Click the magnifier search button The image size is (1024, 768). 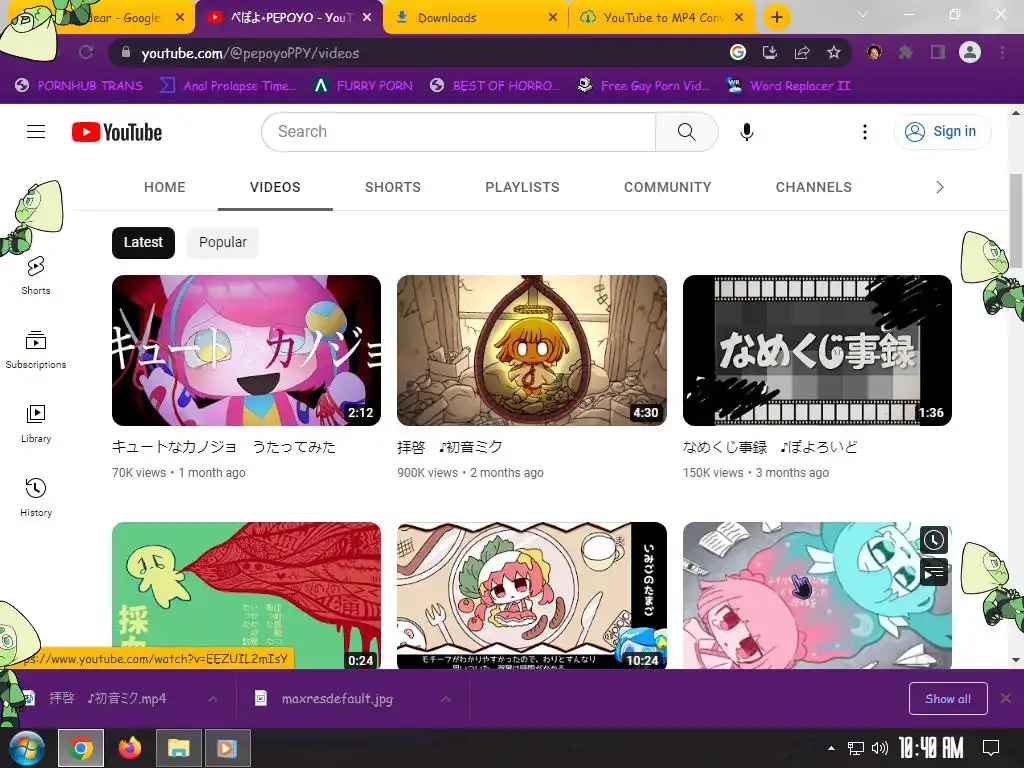pyautogui.click(x=686, y=132)
